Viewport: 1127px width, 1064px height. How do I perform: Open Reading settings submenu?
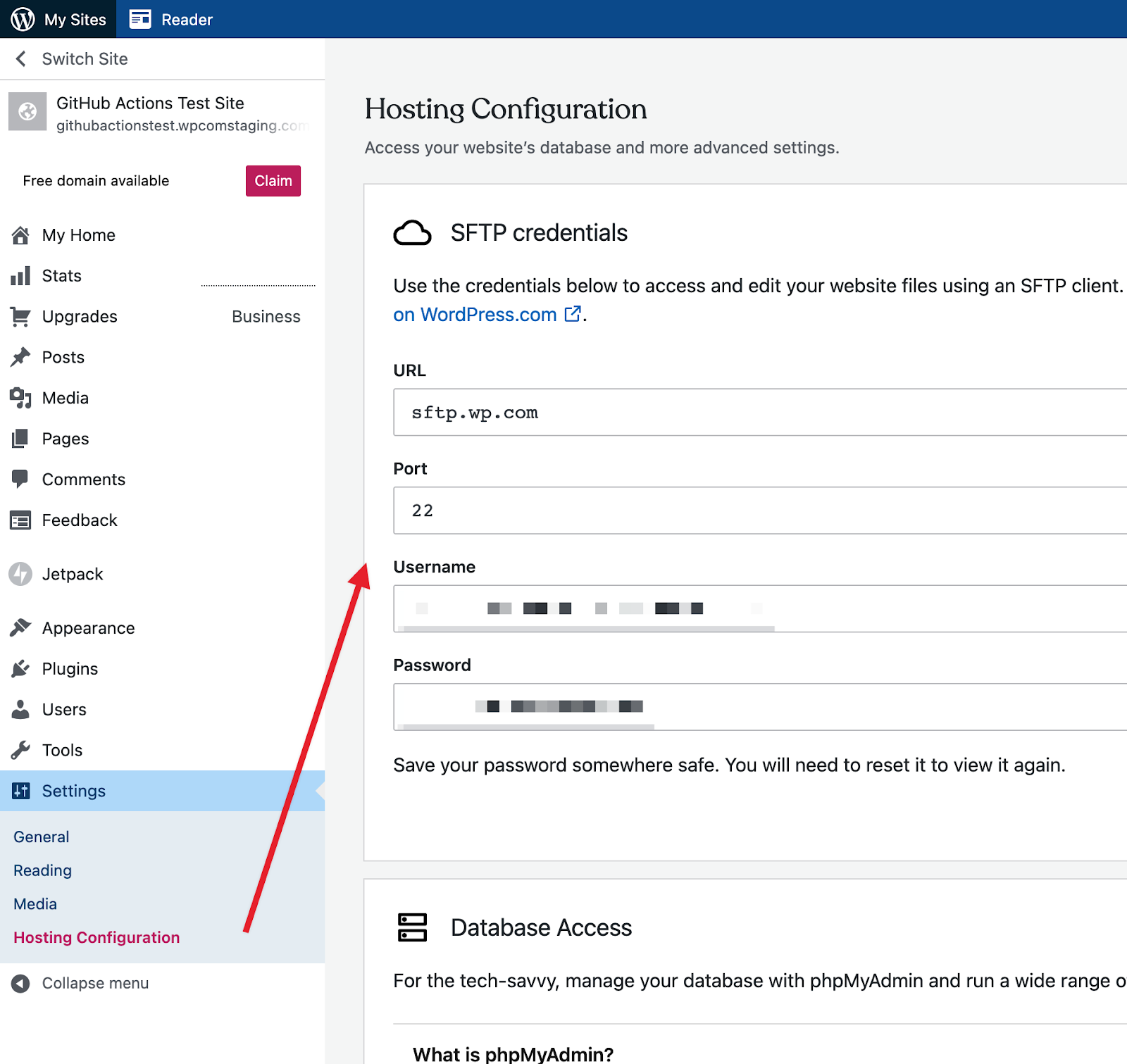[42, 870]
